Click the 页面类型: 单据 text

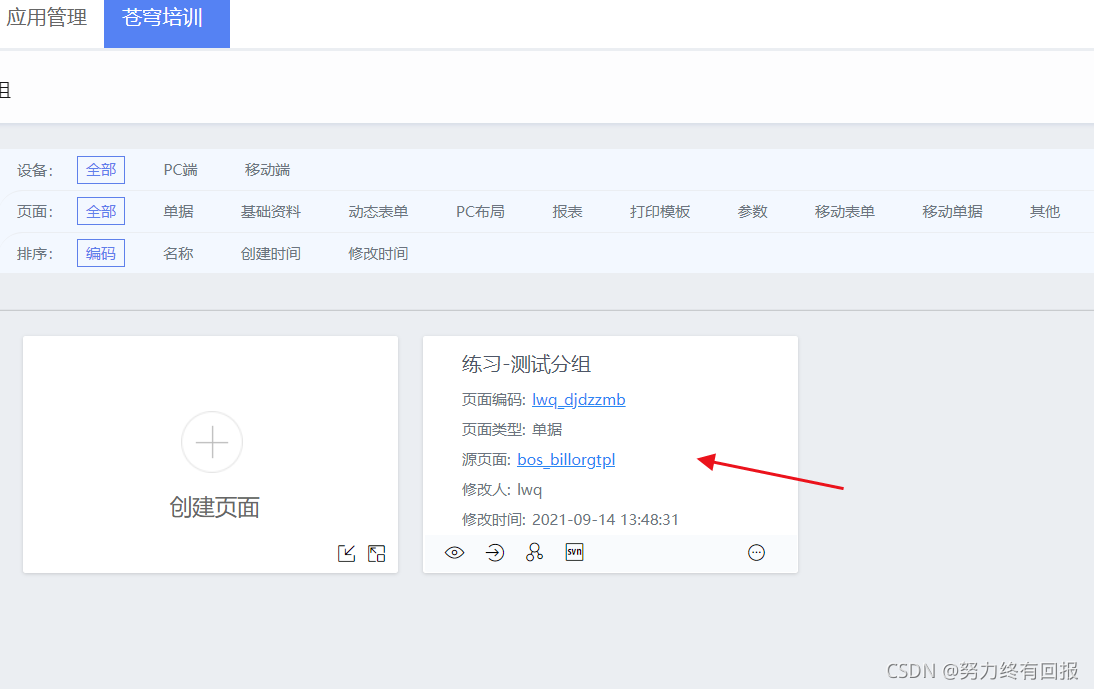[512, 430]
